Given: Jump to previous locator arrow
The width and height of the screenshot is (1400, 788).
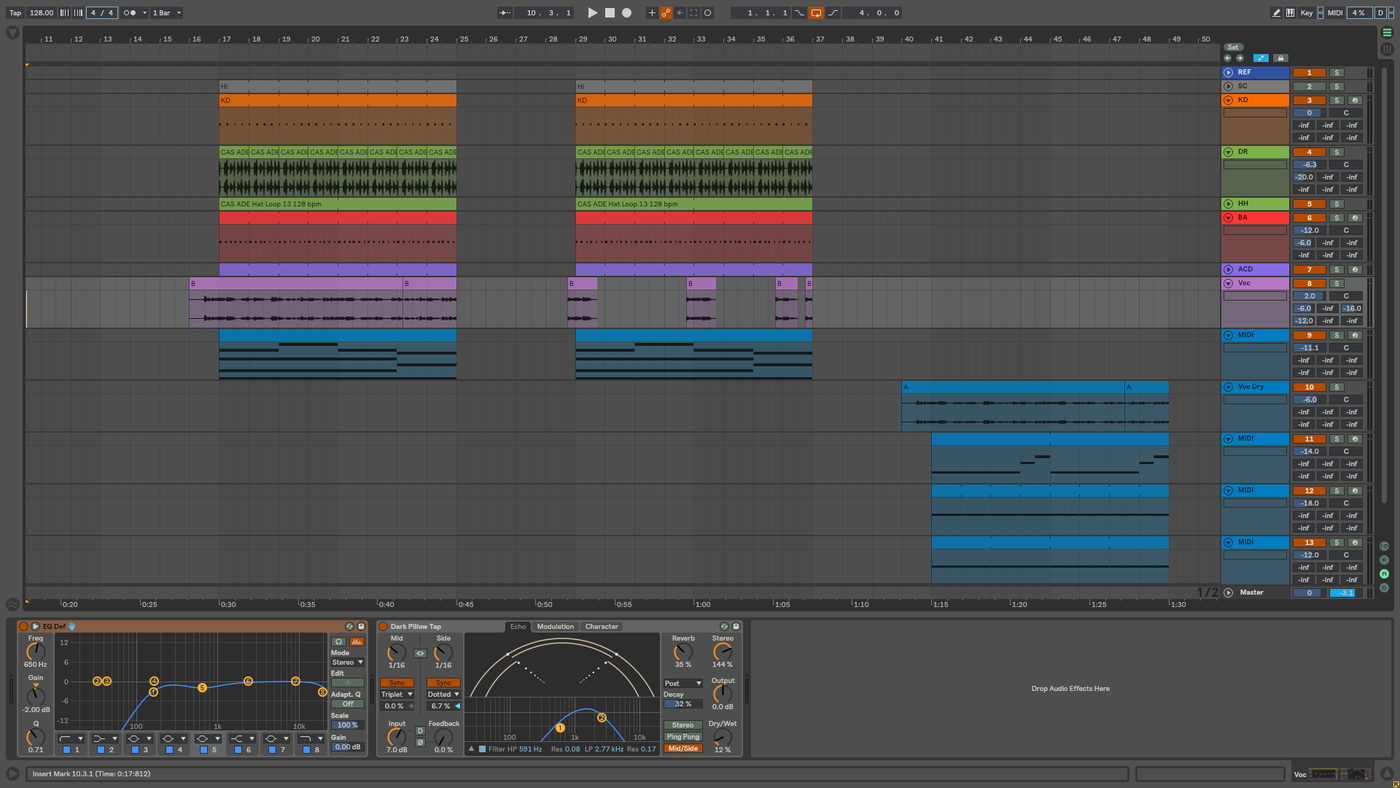Looking at the screenshot, I should [1228, 58].
